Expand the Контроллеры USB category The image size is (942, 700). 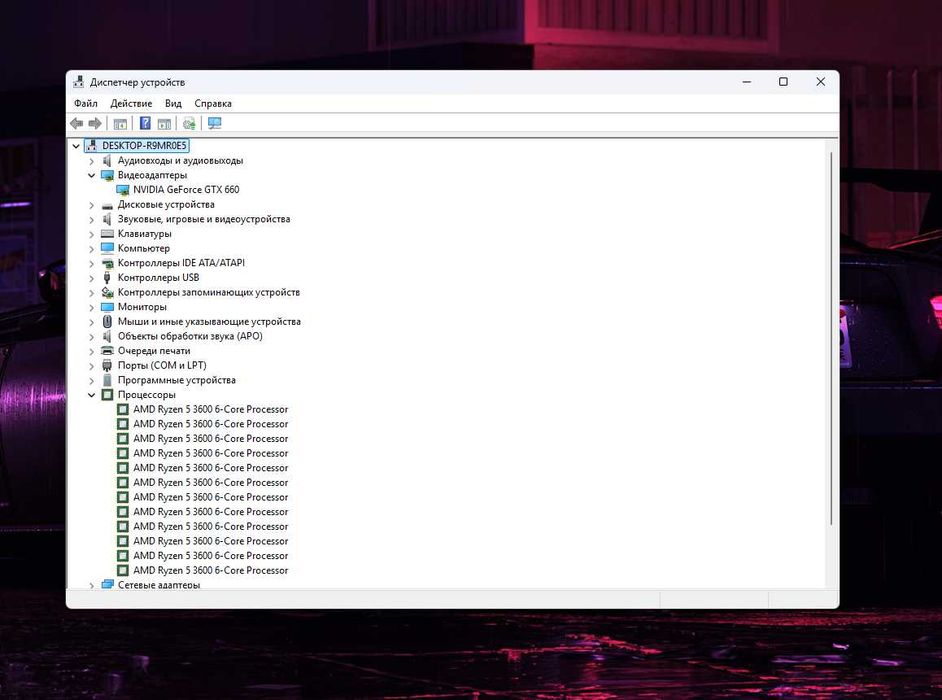click(91, 278)
